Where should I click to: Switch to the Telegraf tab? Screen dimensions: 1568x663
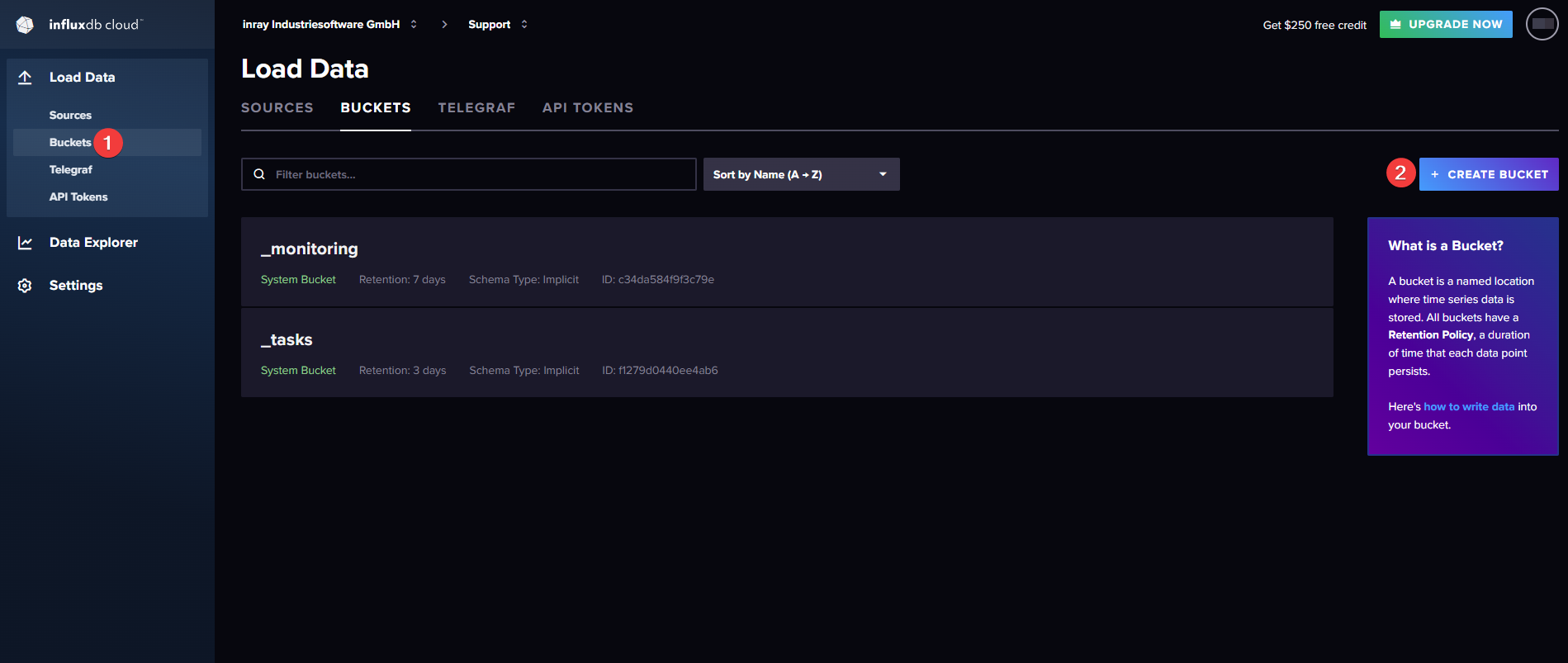(x=476, y=107)
